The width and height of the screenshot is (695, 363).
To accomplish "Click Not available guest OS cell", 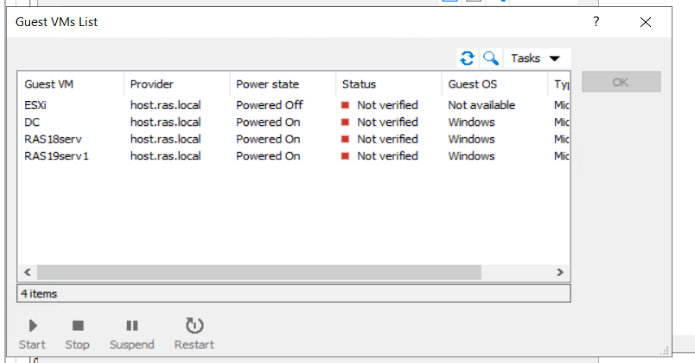I will 481,105.
